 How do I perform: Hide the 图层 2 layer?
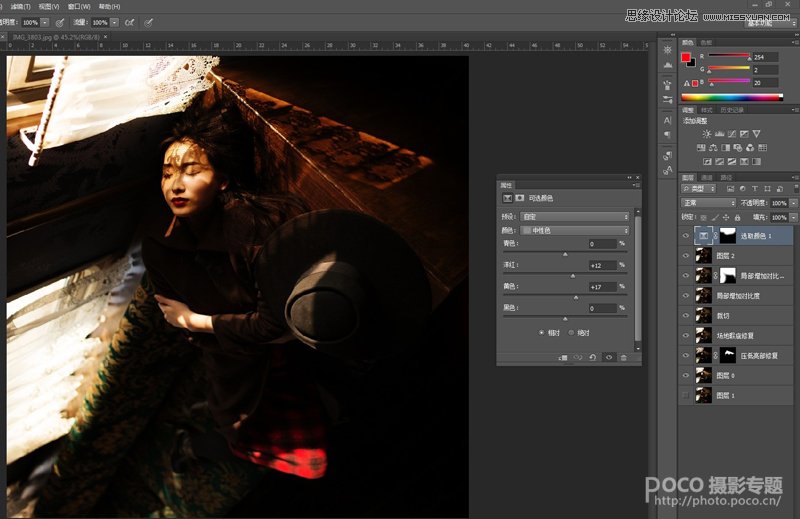[686, 256]
